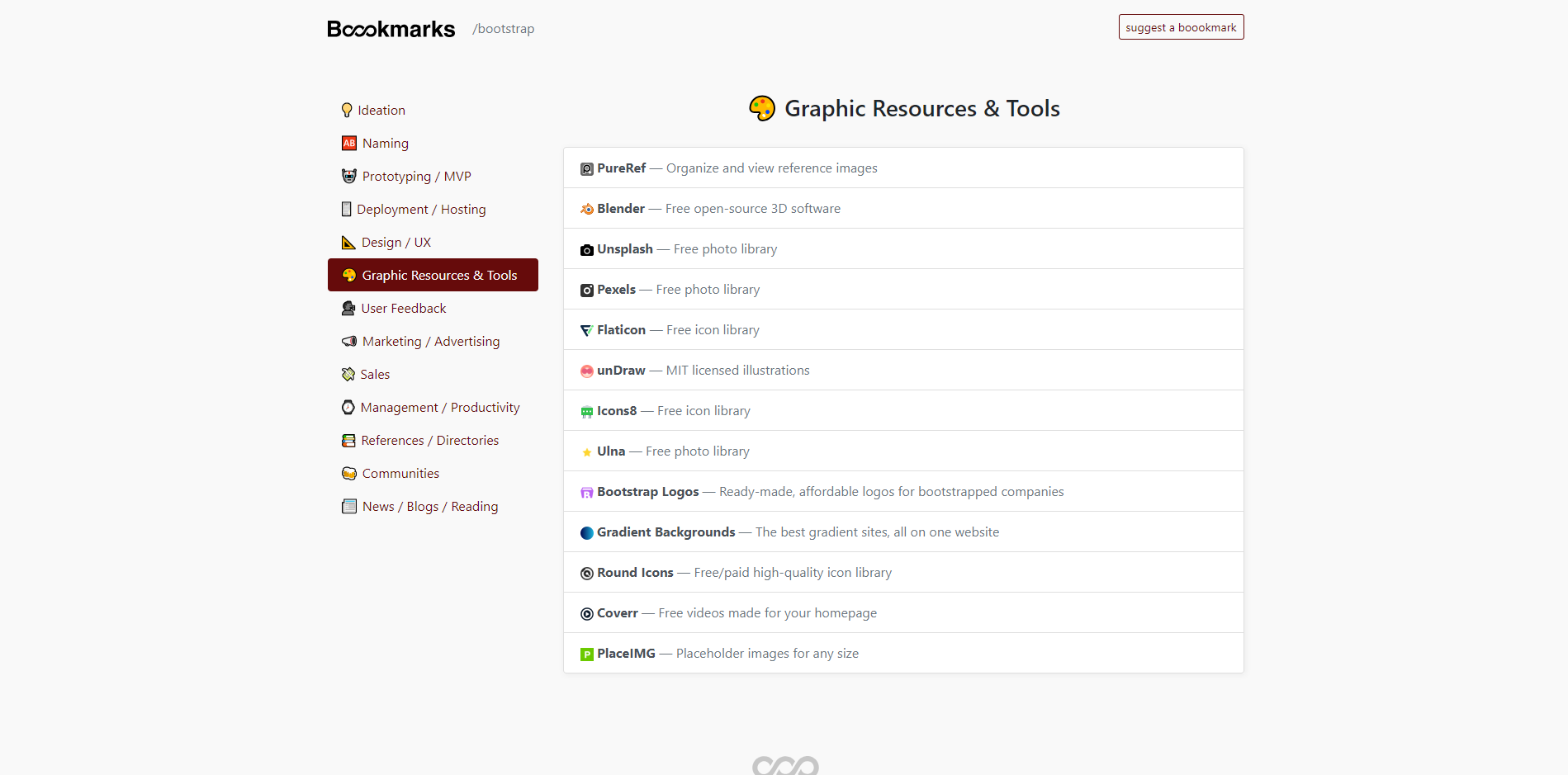
Task: Open Management / Productivity category
Action: [x=433, y=407]
